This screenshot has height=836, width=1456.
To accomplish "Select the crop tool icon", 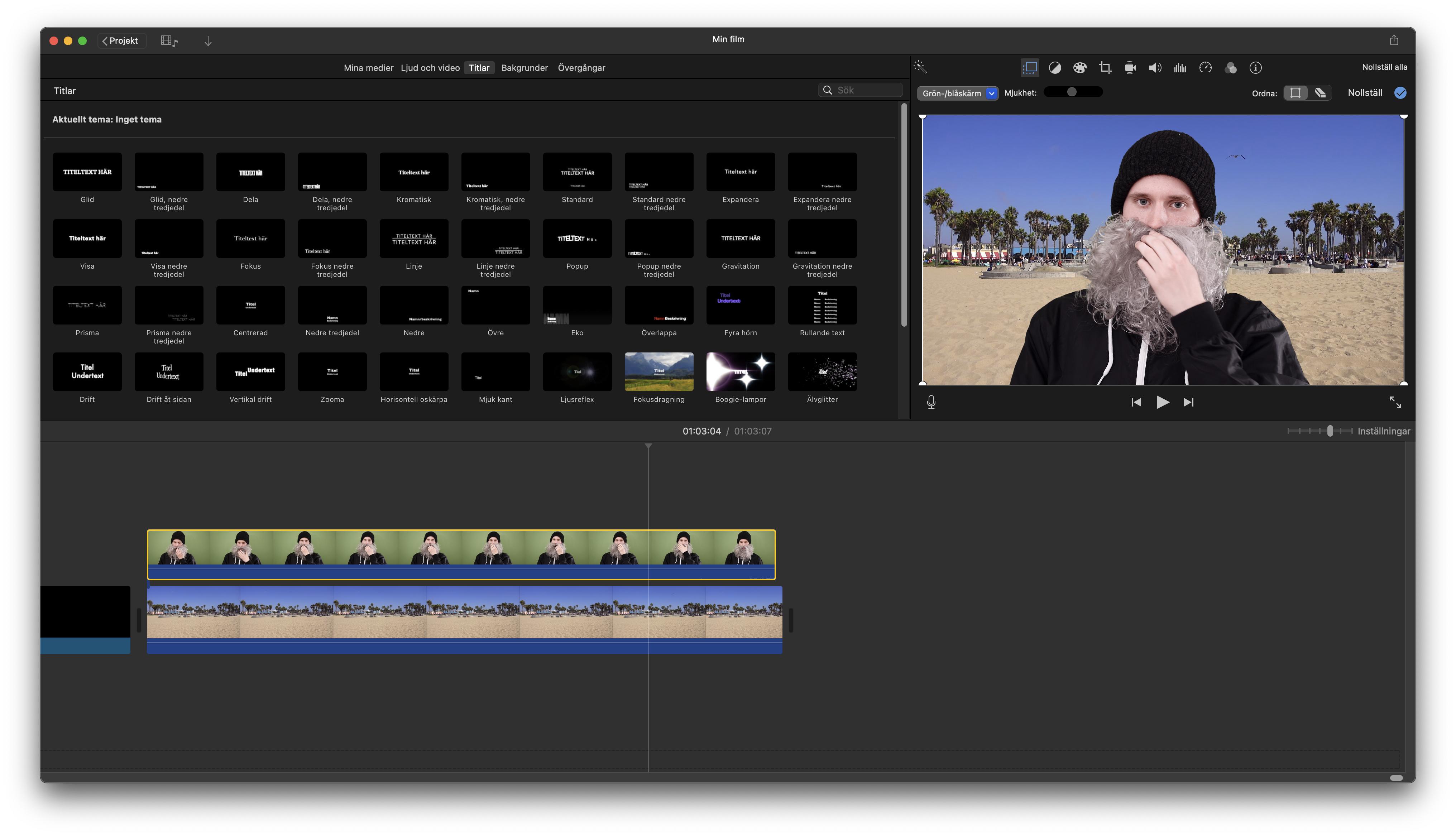I will (1105, 68).
